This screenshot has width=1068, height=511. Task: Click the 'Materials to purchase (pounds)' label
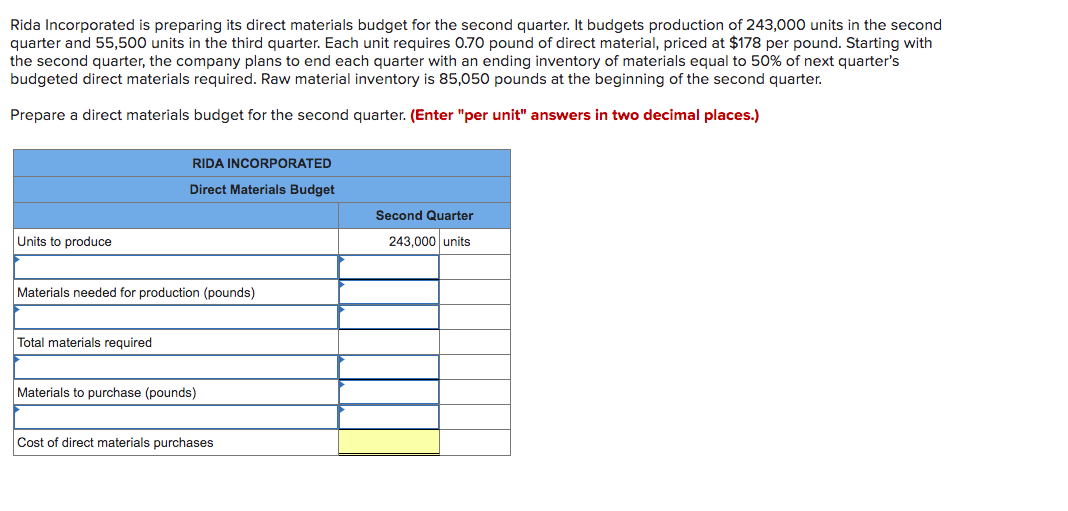(x=107, y=392)
